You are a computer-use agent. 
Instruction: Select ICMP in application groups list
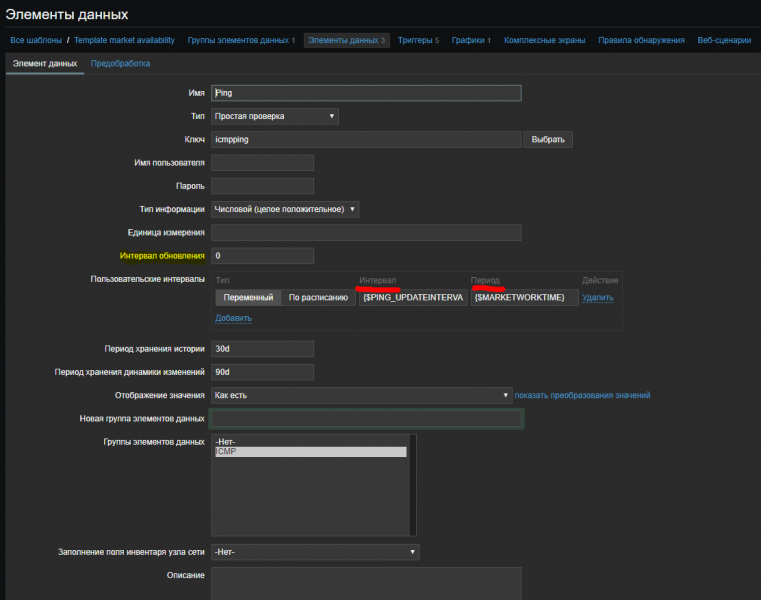(x=310, y=452)
